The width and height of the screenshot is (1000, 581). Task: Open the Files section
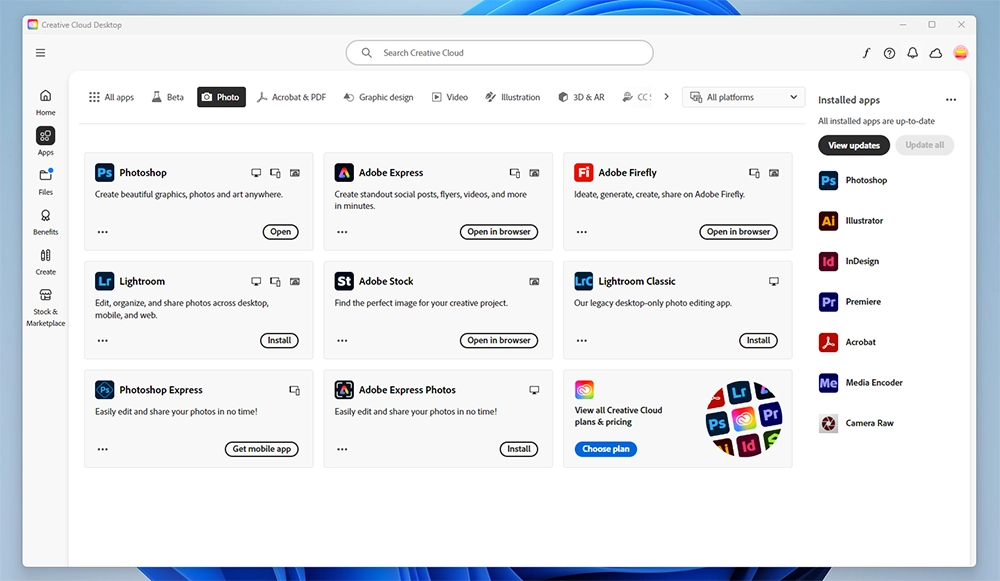point(45,181)
